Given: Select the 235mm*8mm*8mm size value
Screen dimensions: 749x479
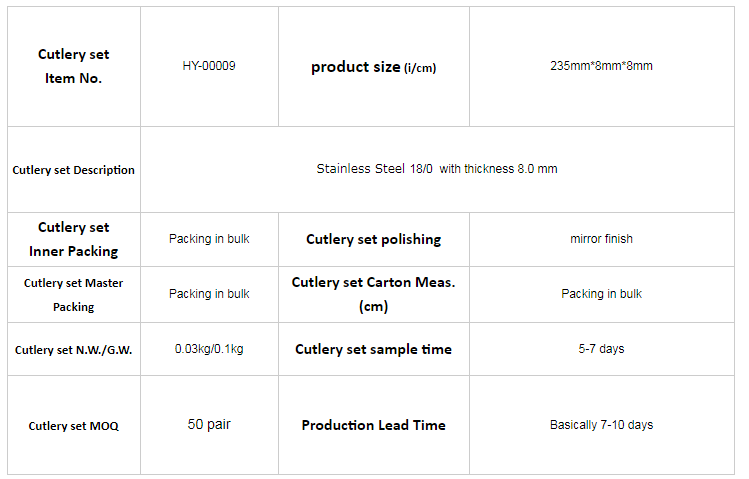Looking at the screenshot, I should coord(601,66).
